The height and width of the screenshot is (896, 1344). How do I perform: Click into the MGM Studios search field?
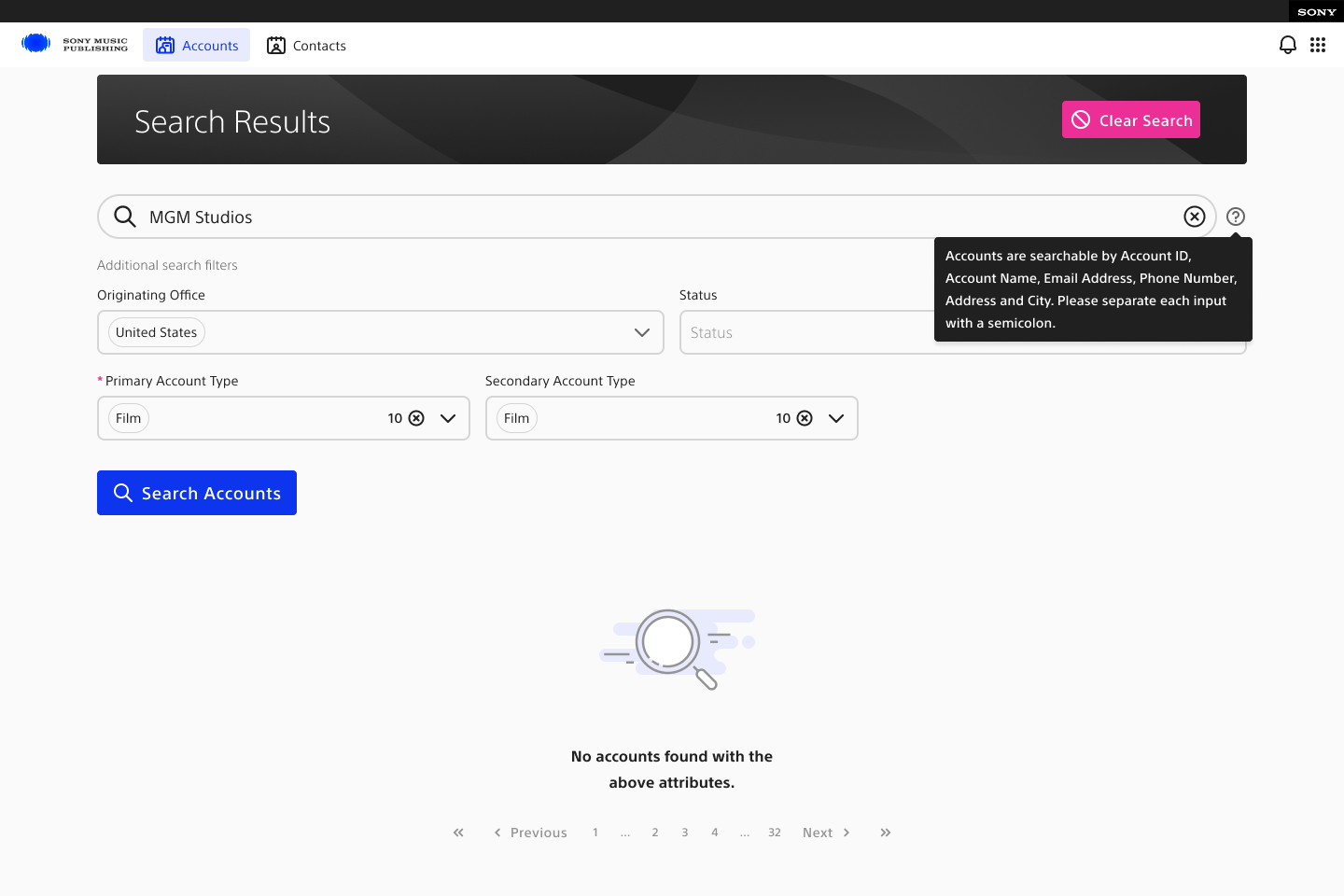pos(657,217)
